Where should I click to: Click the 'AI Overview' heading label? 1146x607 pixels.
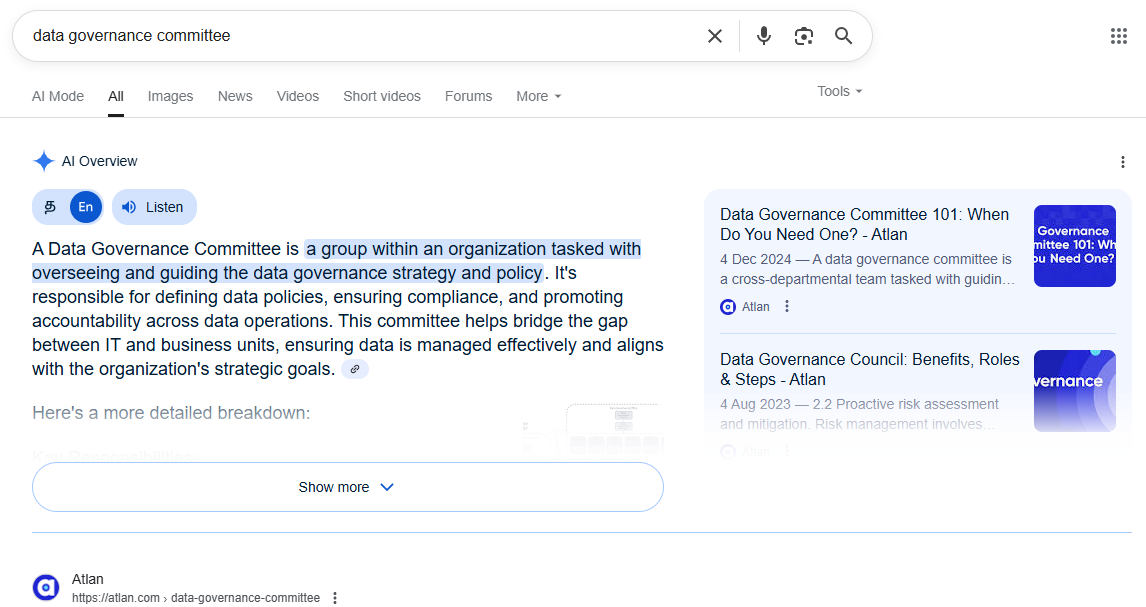[99, 161]
